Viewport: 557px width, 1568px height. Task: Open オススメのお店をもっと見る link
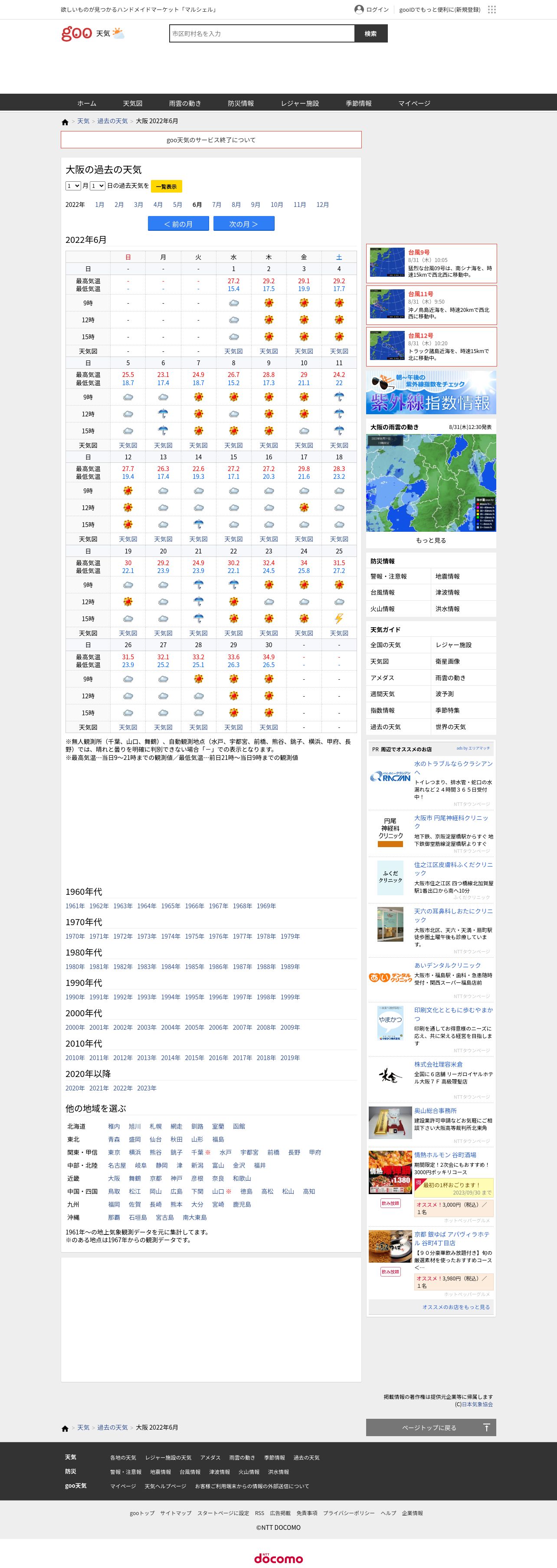pyautogui.click(x=456, y=1307)
